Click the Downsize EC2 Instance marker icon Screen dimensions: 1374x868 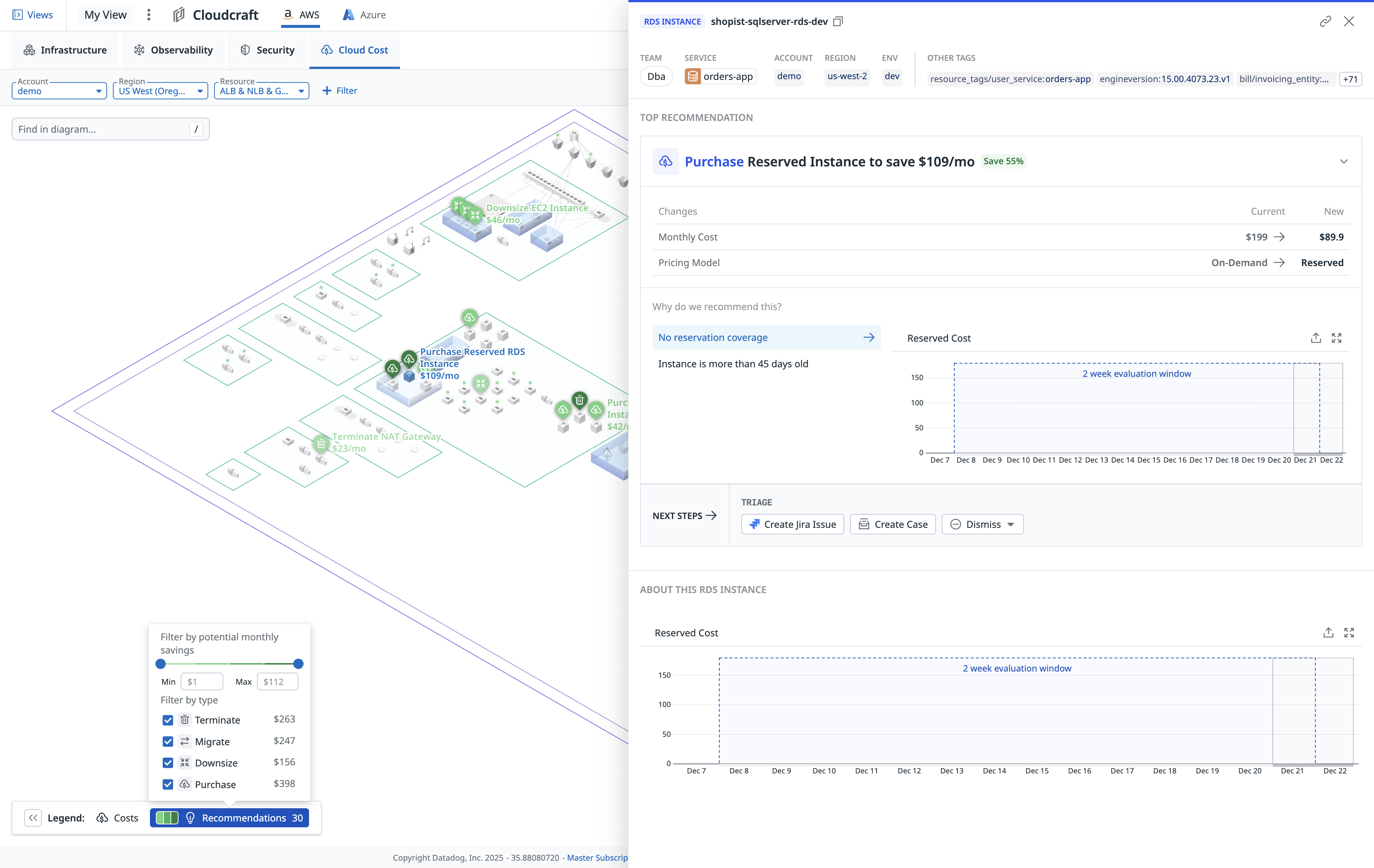pyautogui.click(x=474, y=214)
